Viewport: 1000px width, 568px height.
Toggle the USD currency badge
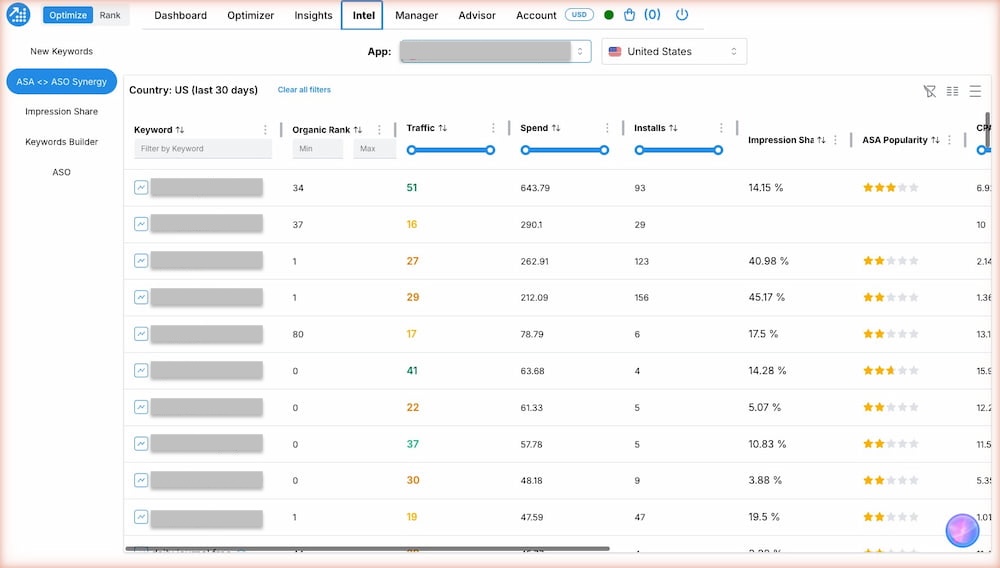click(x=578, y=15)
